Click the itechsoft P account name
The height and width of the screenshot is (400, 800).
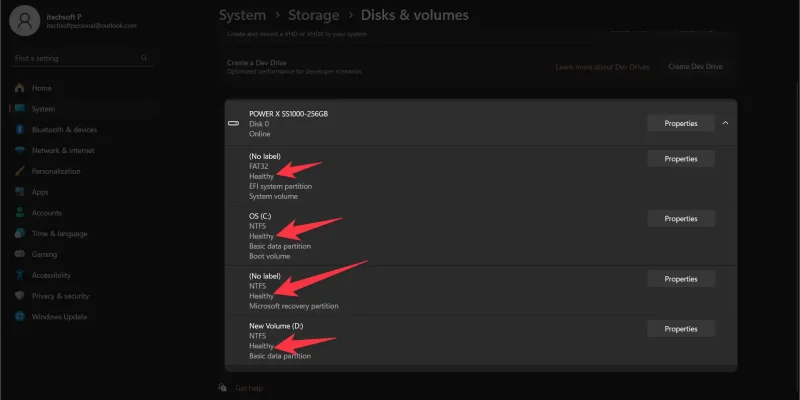pos(64,17)
